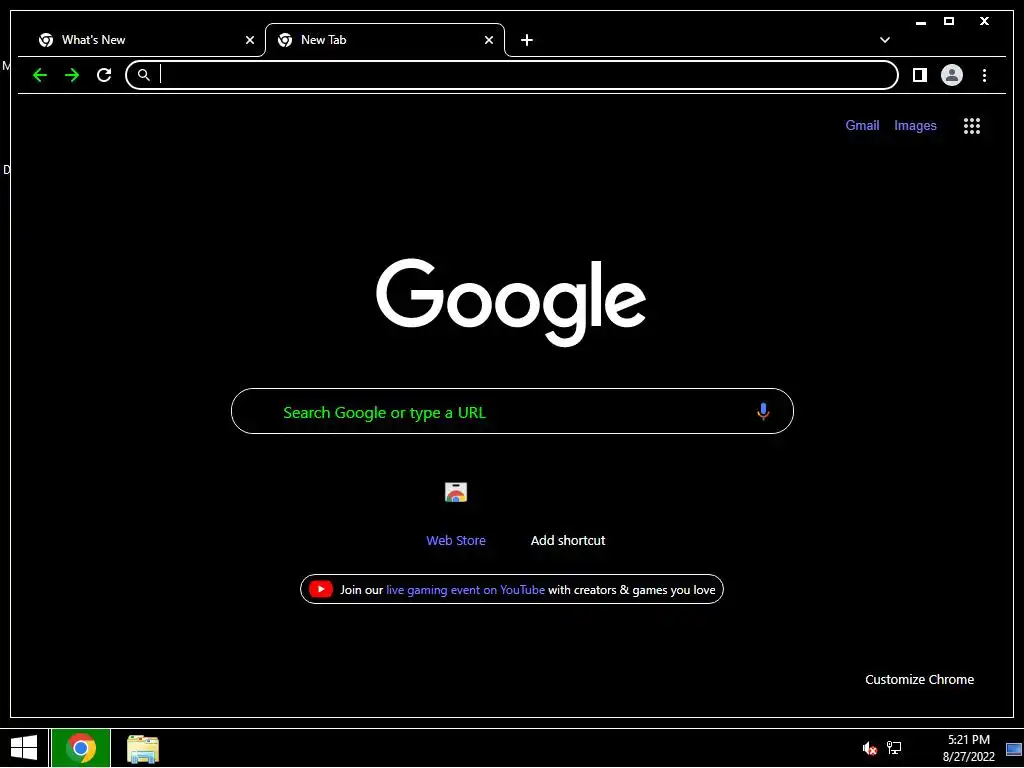Go back using the green back arrow
Viewport: 1024px width, 768px height.
[40, 75]
